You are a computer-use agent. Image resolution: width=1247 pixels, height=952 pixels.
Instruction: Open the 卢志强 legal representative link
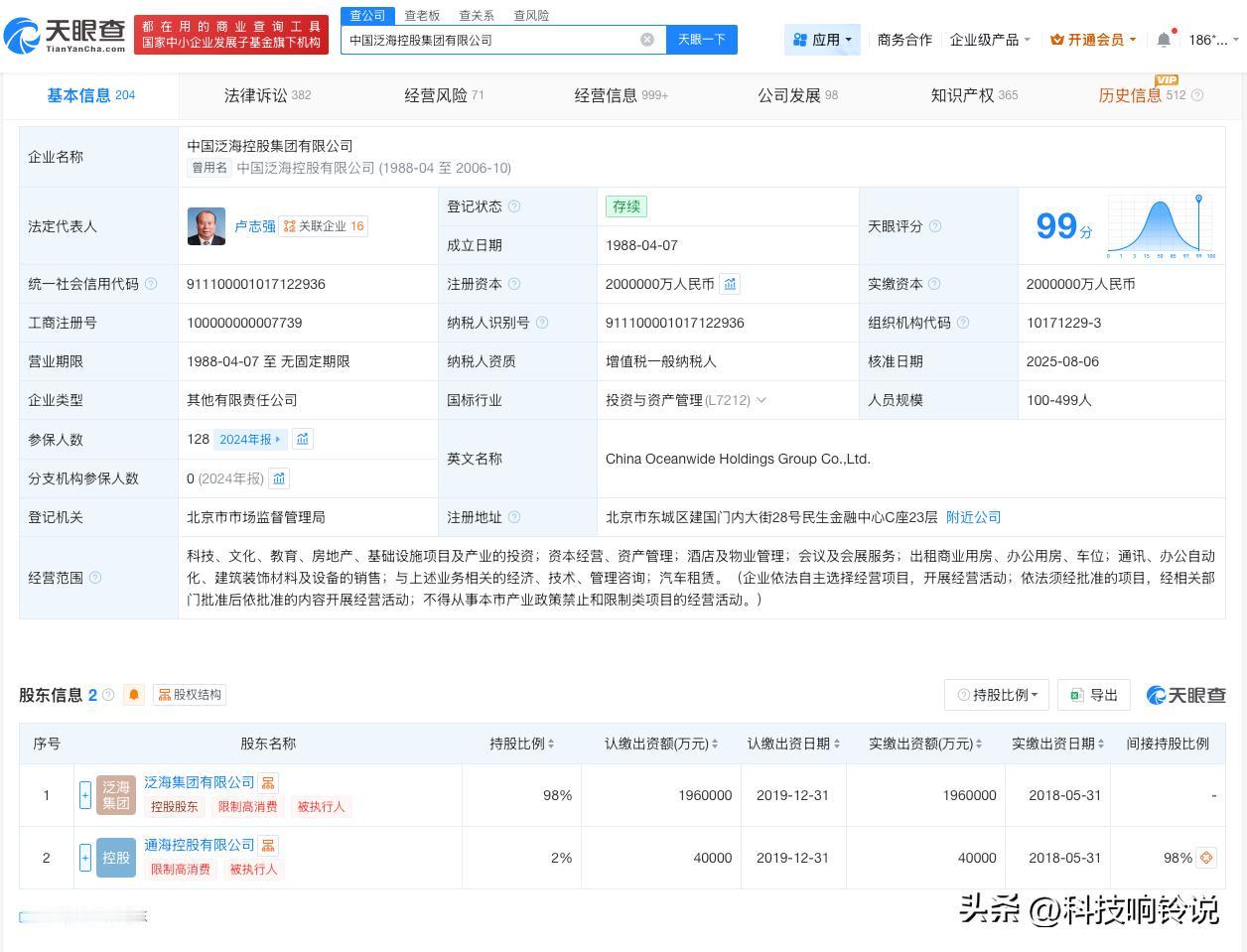tap(255, 226)
